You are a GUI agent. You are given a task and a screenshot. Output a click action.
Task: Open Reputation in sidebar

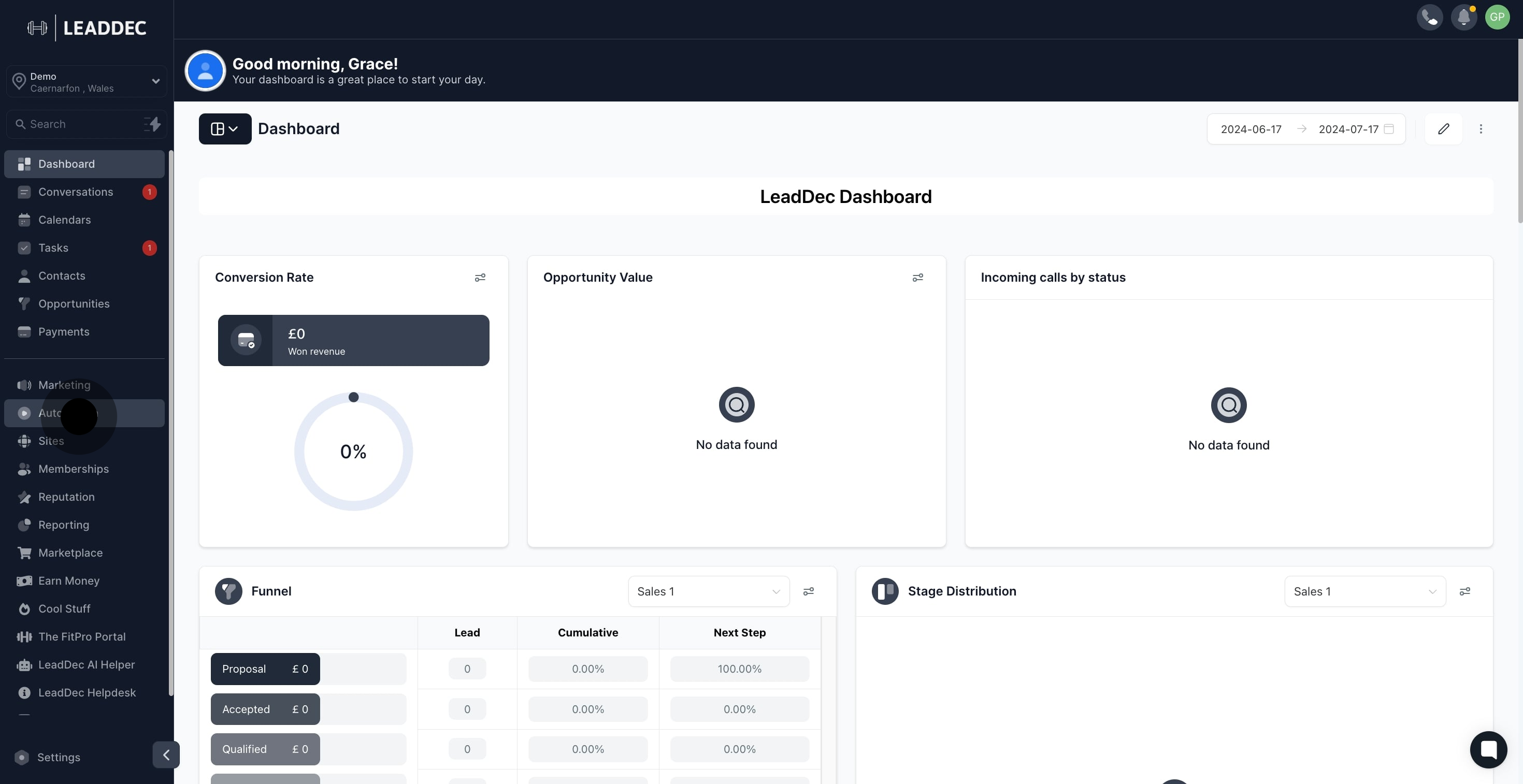click(x=84, y=497)
